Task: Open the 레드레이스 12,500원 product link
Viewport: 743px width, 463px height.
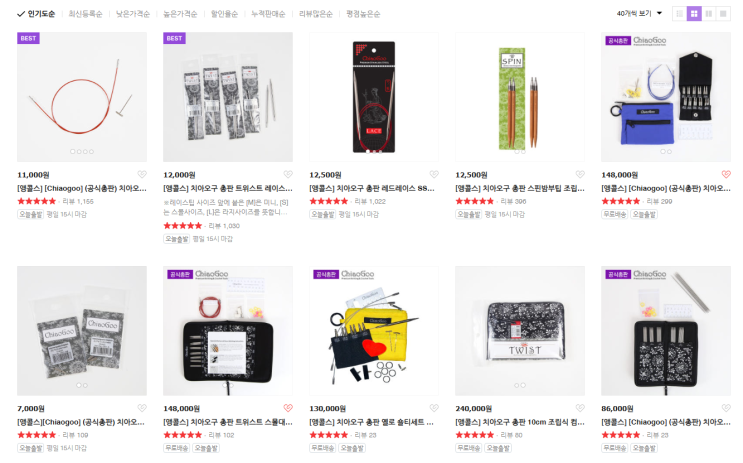Action: pos(372,188)
